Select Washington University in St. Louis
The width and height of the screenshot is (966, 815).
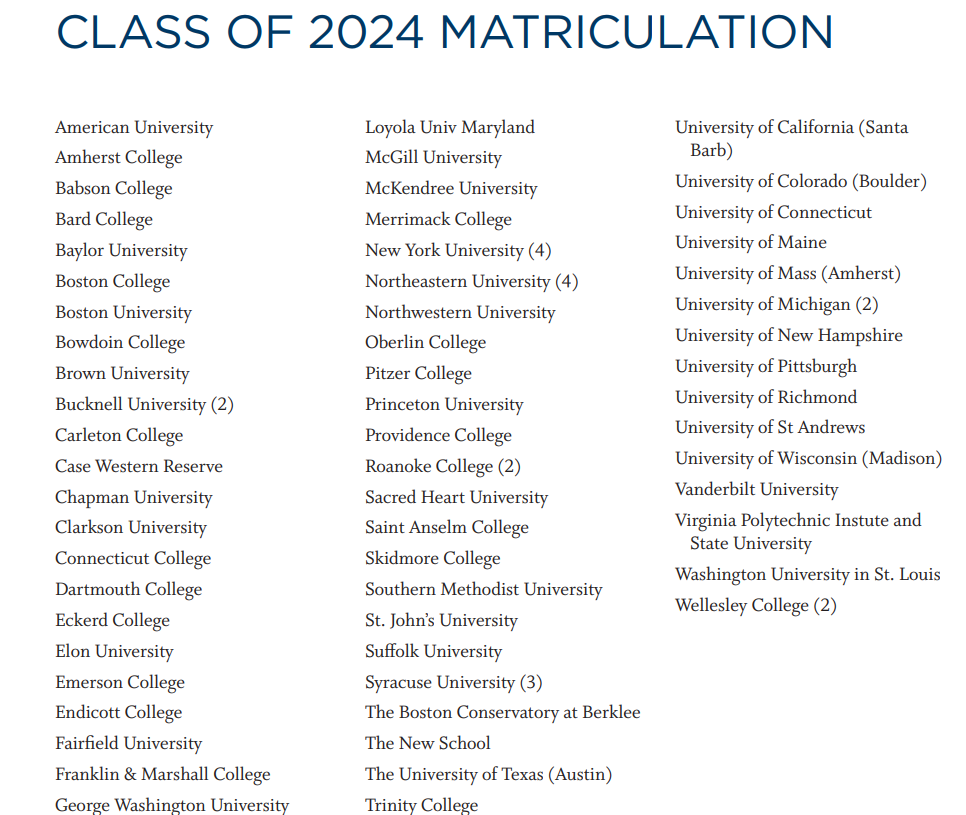[x=808, y=575]
